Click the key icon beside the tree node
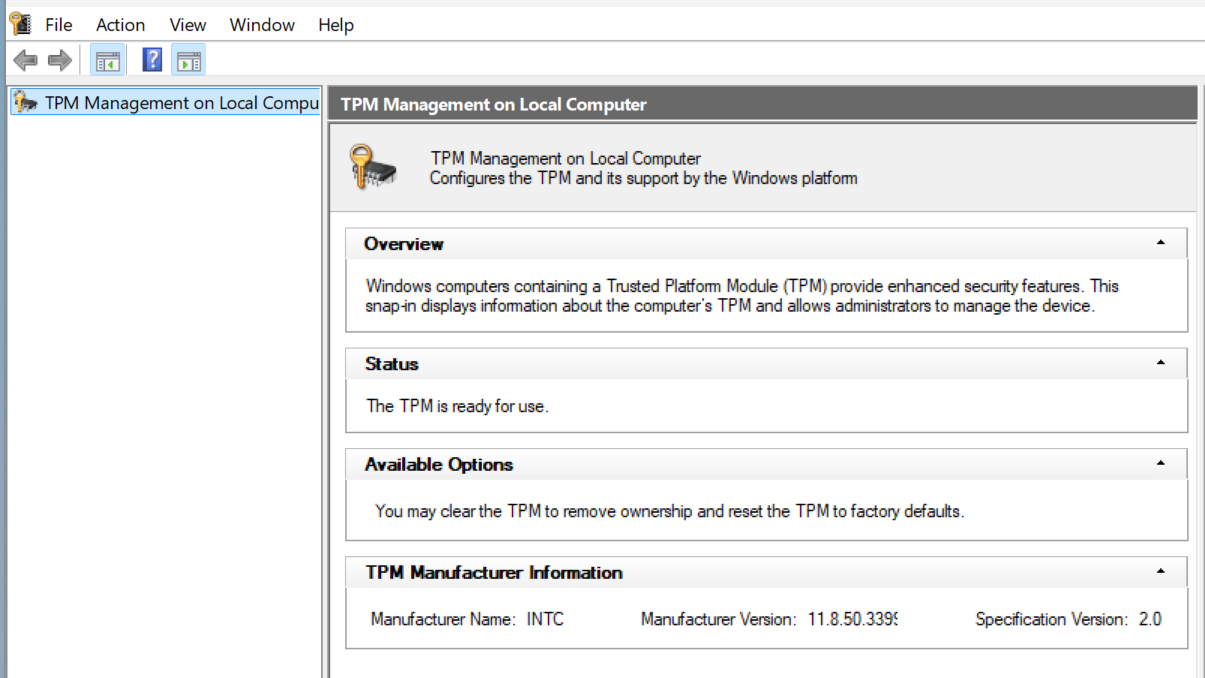 coord(26,103)
